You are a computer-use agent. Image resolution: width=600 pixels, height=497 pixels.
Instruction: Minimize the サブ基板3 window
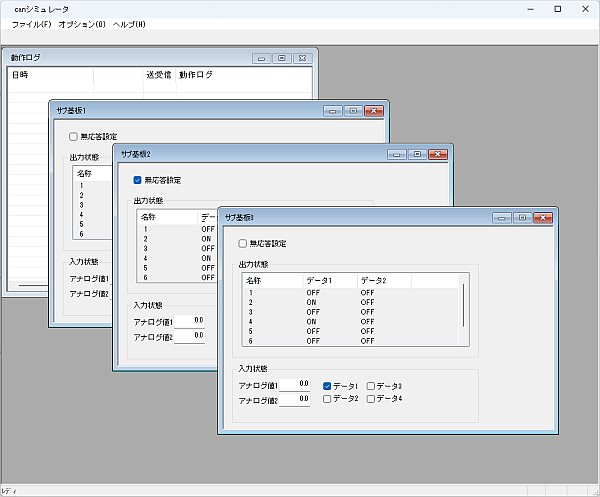coord(500,217)
